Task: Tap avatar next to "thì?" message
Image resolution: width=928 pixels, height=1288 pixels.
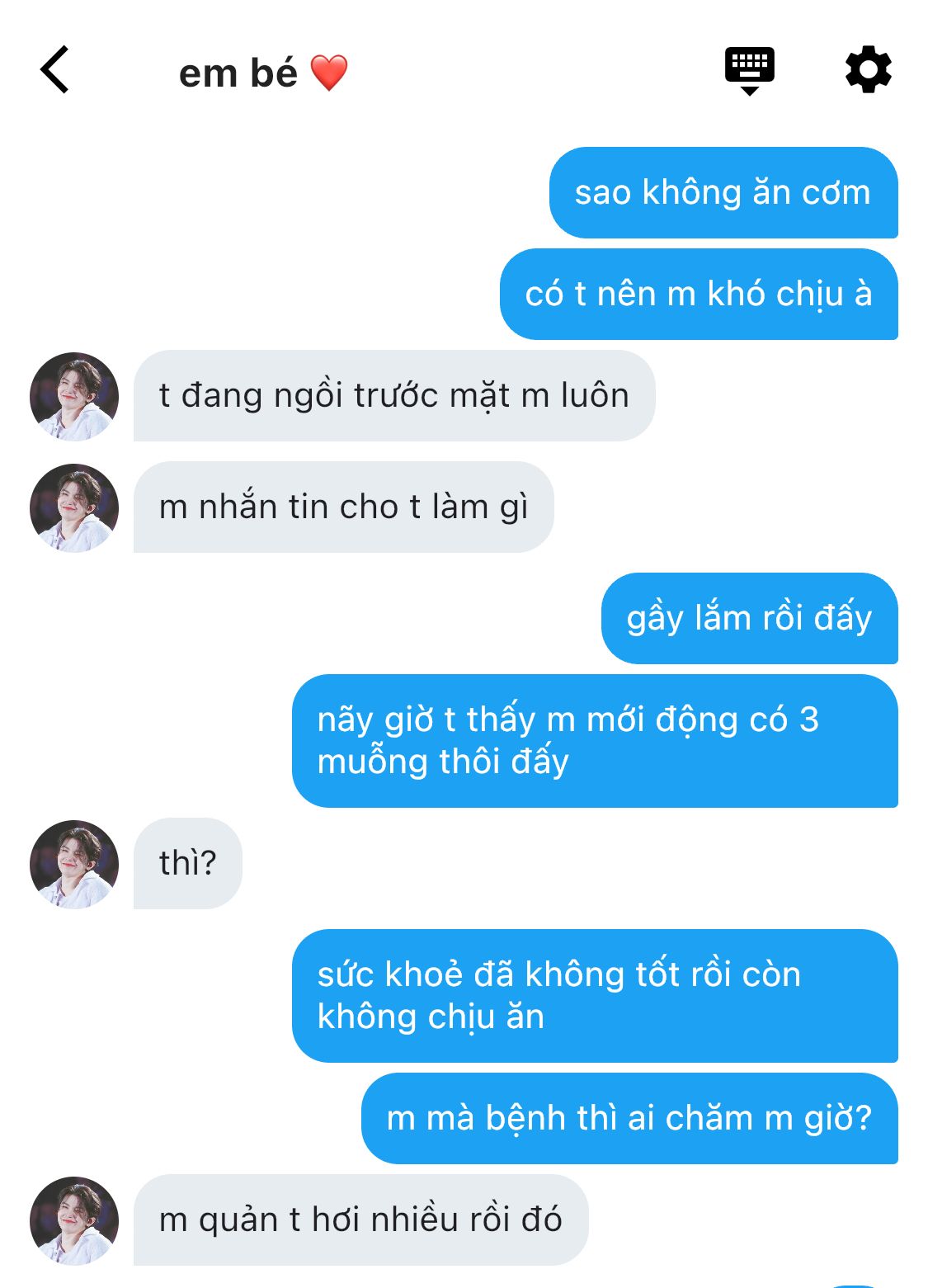Action: pos(74,864)
